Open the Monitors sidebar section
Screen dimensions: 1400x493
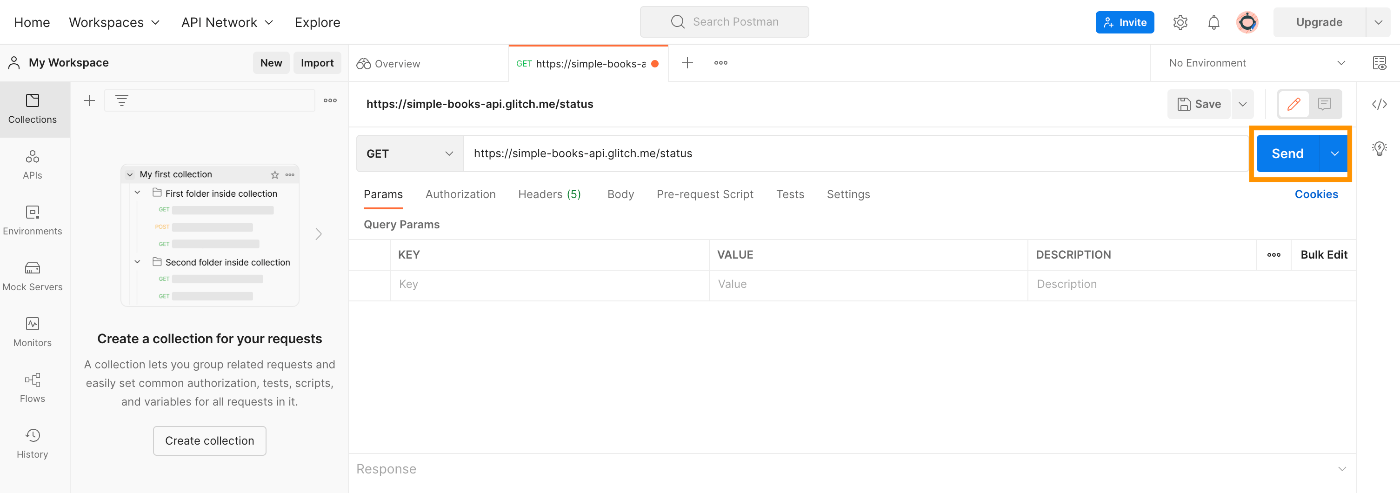pyautogui.click(x=33, y=332)
